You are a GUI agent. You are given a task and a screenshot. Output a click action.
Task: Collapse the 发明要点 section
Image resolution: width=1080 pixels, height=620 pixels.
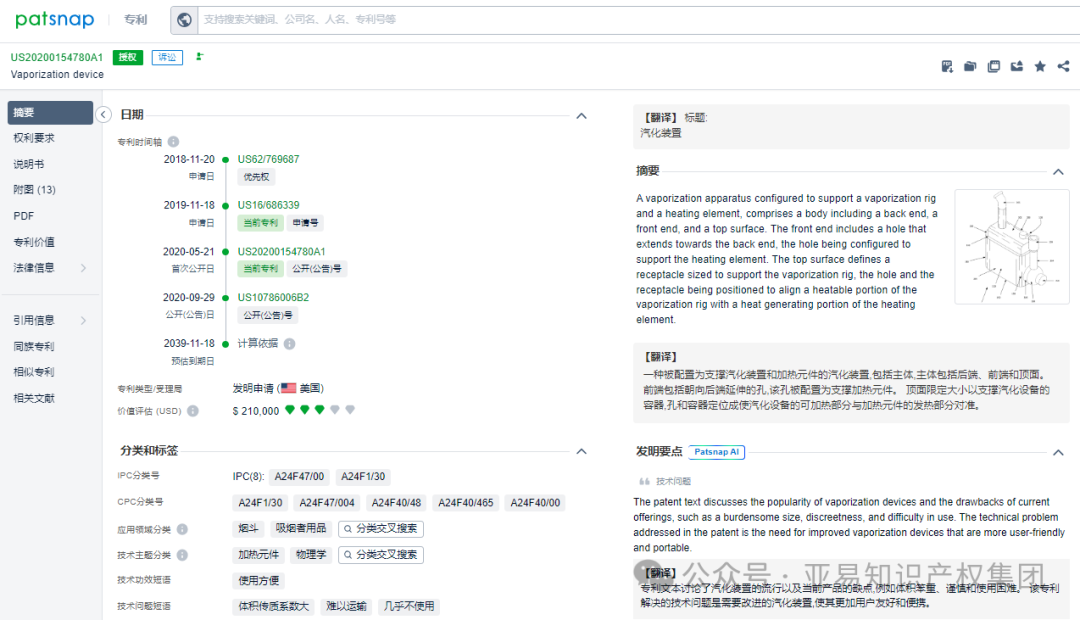pyautogui.click(x=1058, y=452)
